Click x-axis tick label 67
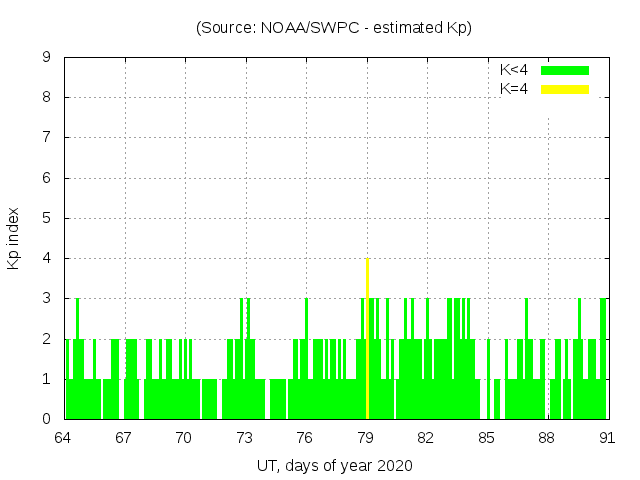Image resolution: width=640 pixels, height=480 pixels. pos(123,438)
